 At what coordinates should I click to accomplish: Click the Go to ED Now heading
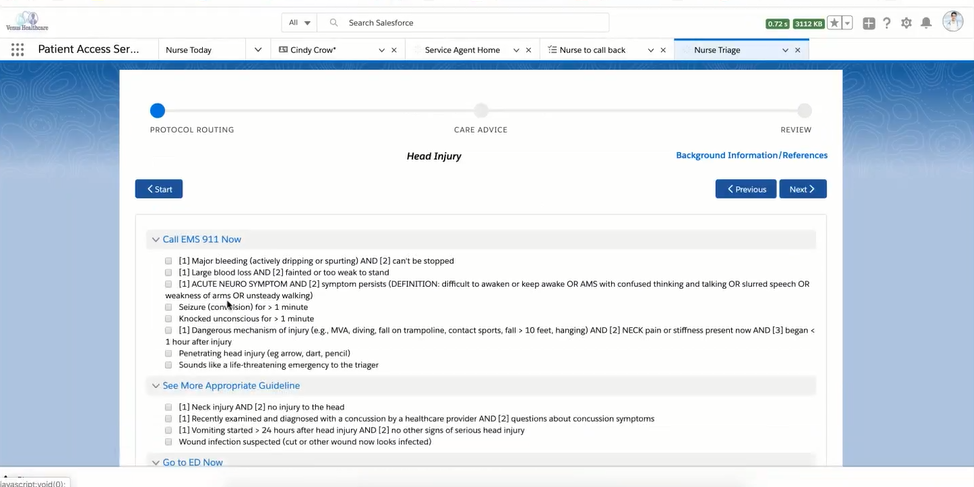pos(193,462)
